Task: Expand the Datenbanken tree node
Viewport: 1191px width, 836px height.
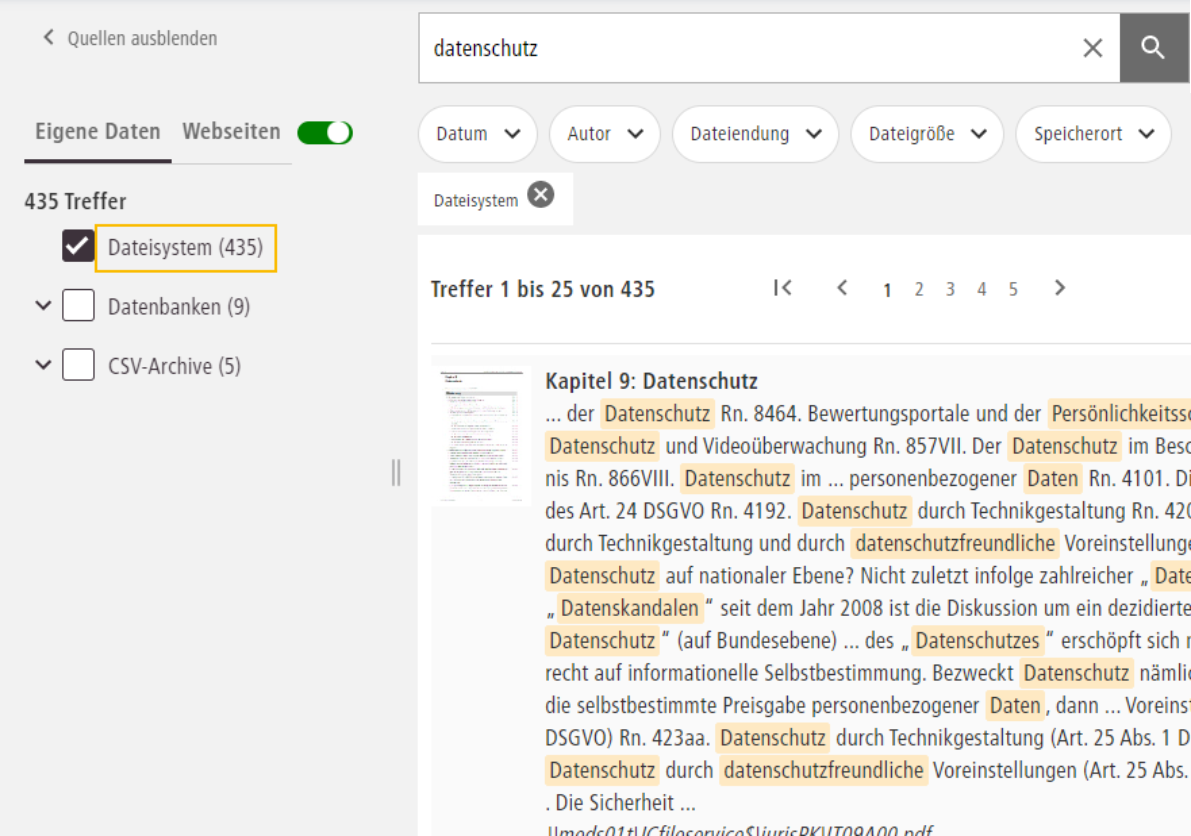Action: click(42, 306)
